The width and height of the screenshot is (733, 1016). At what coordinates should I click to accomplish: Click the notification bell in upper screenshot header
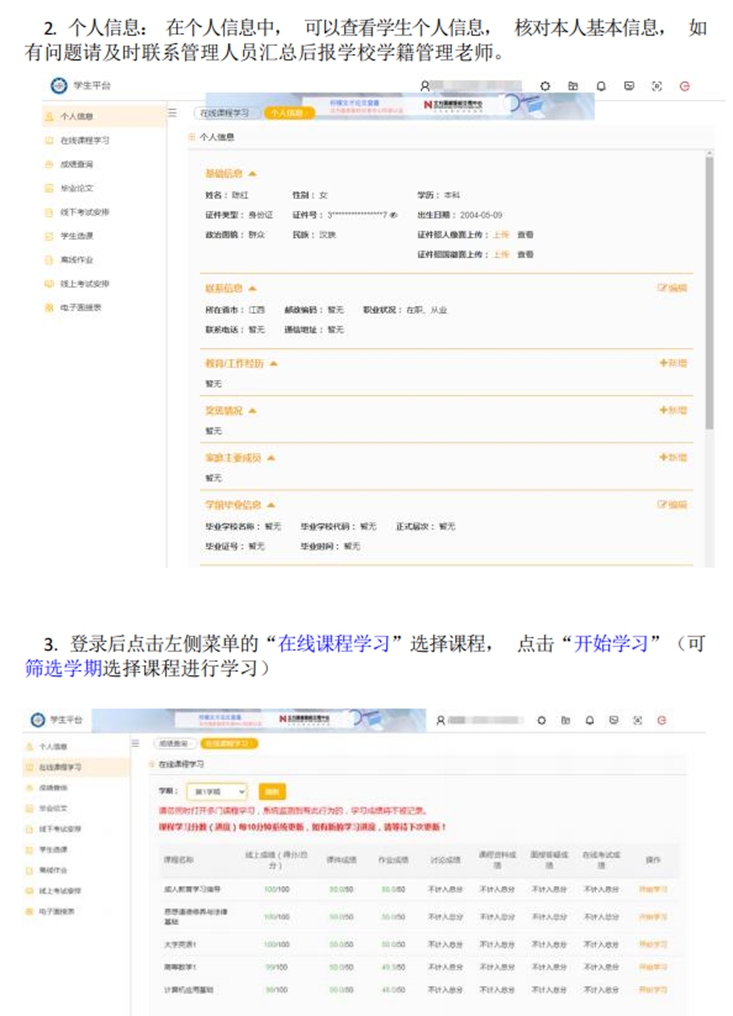click(x=601, y=87)
